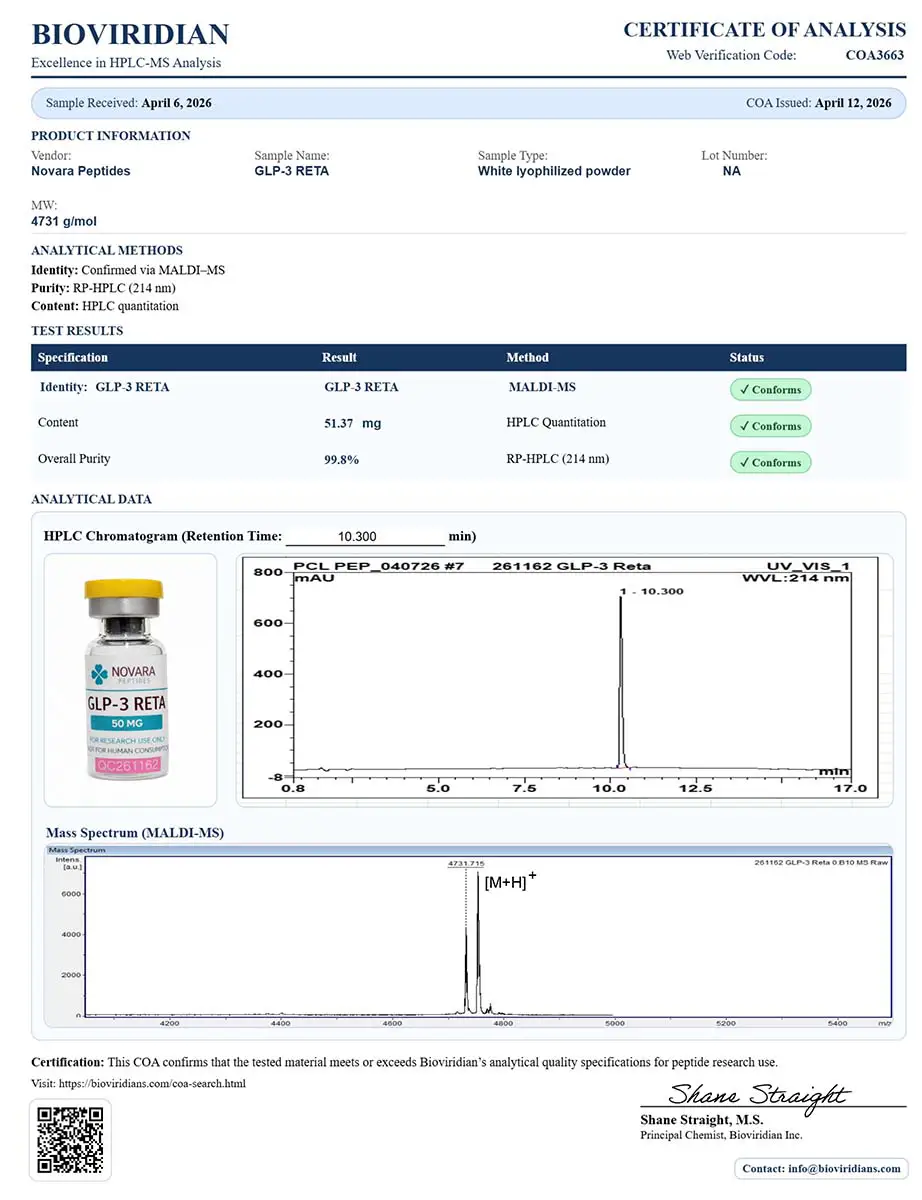Click the Sample Received April 6, 2026 text
This screenshot has width=922, height=1200.
[x=129, y=103]
